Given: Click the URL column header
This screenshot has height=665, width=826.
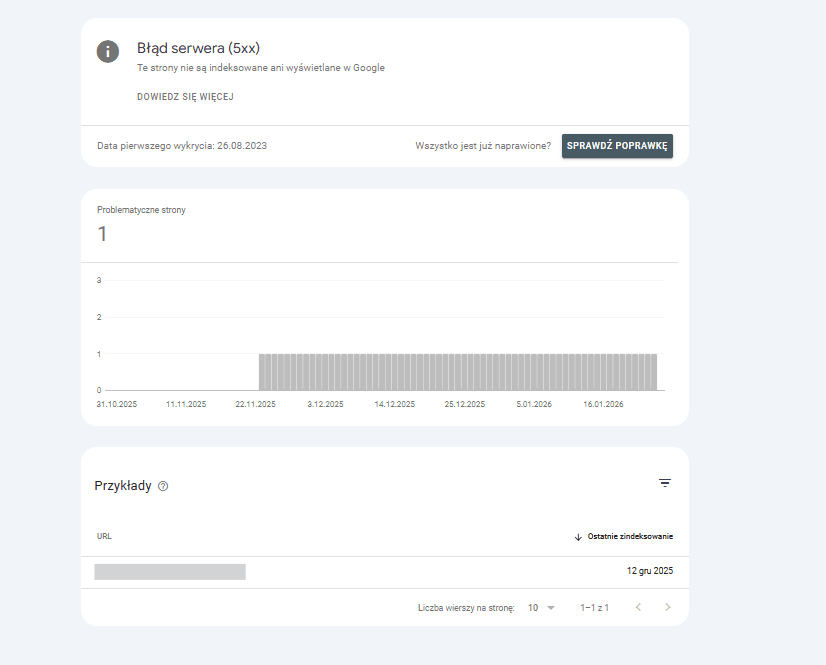Looking at the screenshot, I should coord(104,536).
